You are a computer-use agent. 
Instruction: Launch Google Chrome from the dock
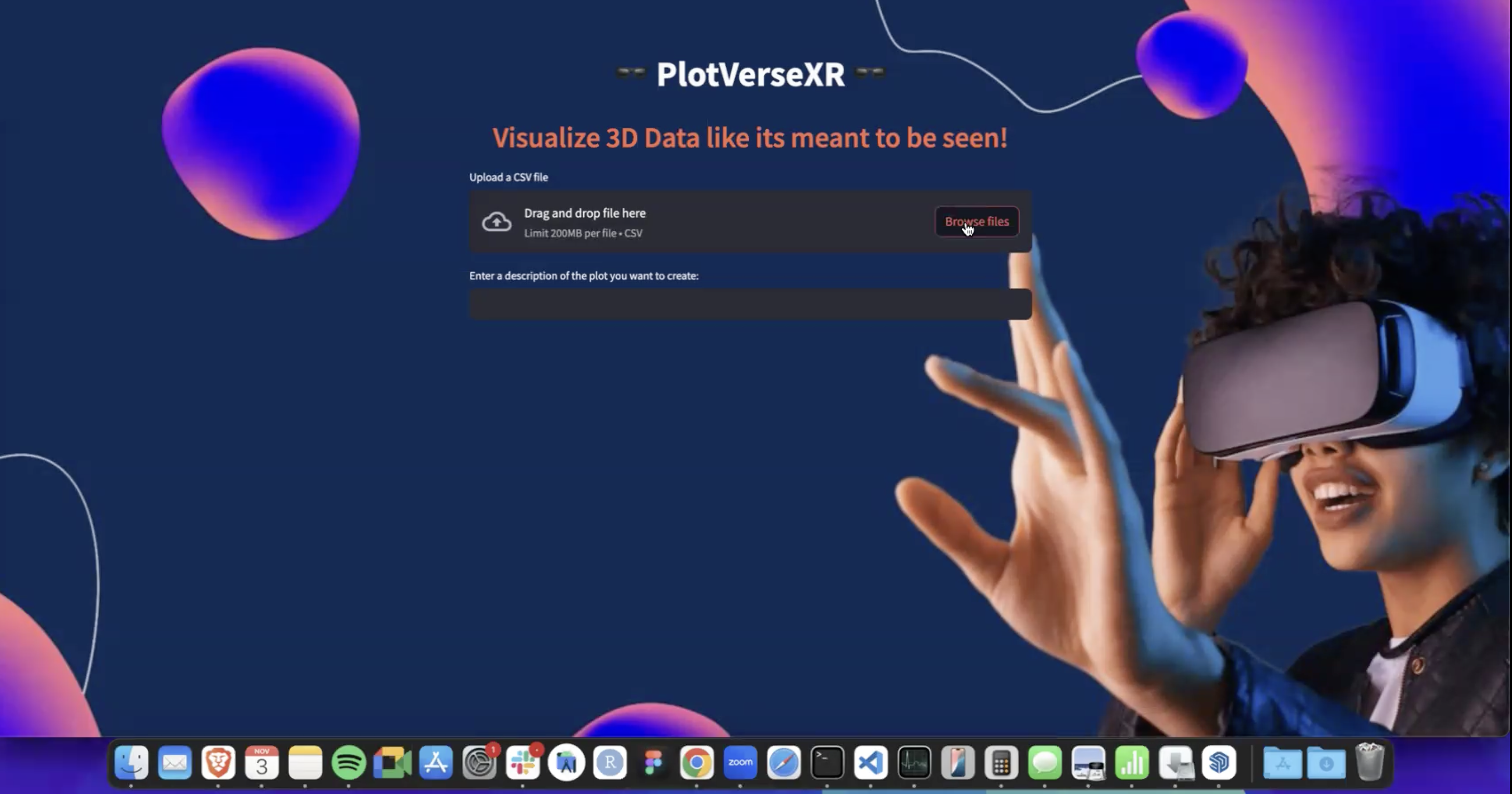click(696, 762)
